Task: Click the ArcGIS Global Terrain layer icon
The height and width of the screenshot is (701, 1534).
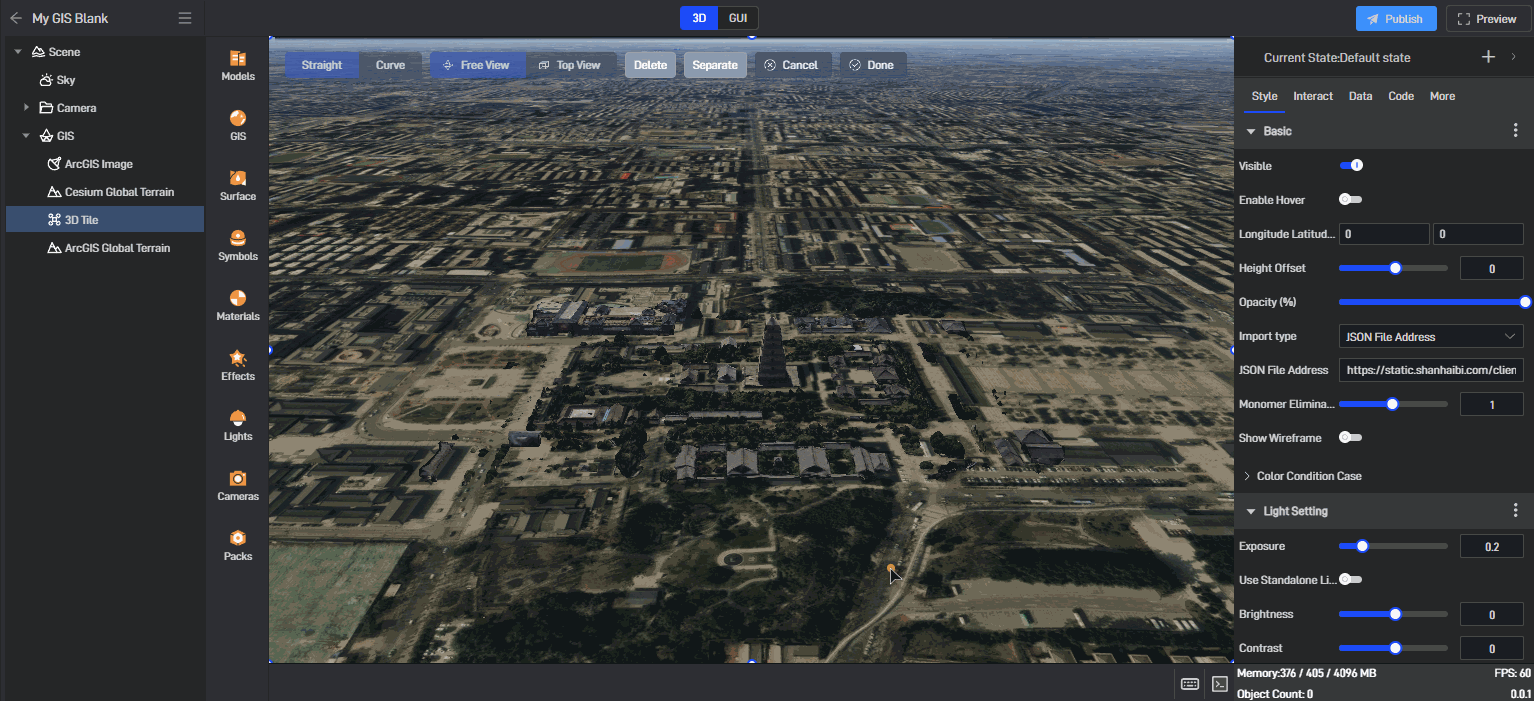Action: (x=55, y=248)
